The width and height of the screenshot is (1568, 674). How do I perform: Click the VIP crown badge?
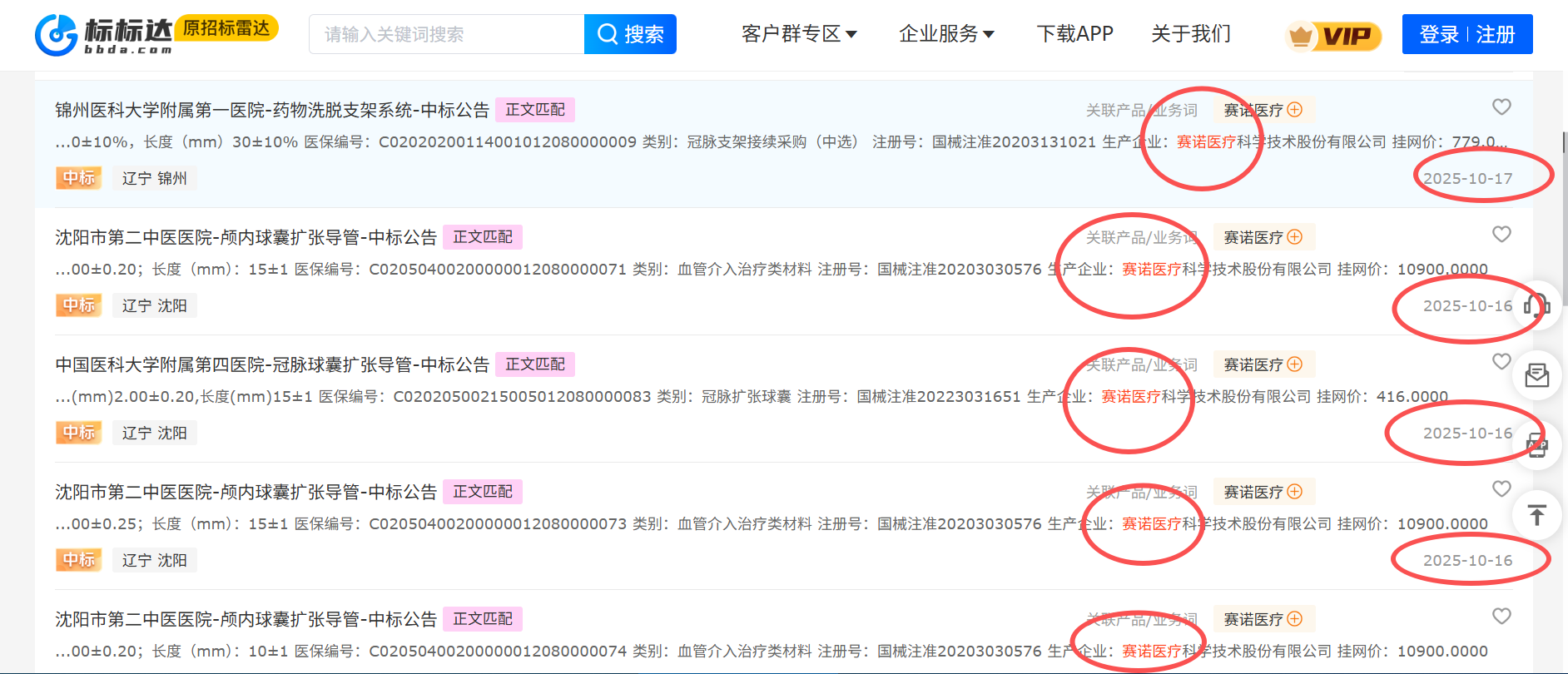click(x=1333, y=36)
